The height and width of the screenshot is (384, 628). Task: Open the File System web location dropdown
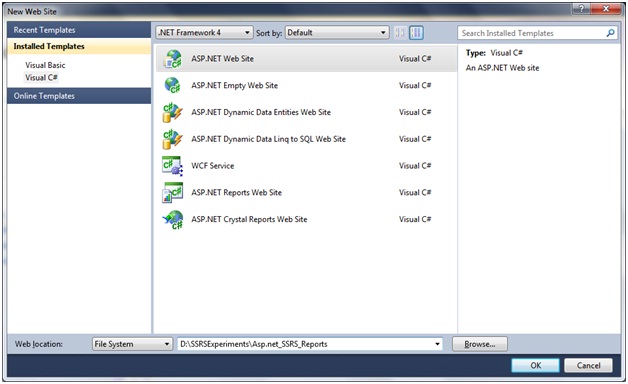pos(132,344)
